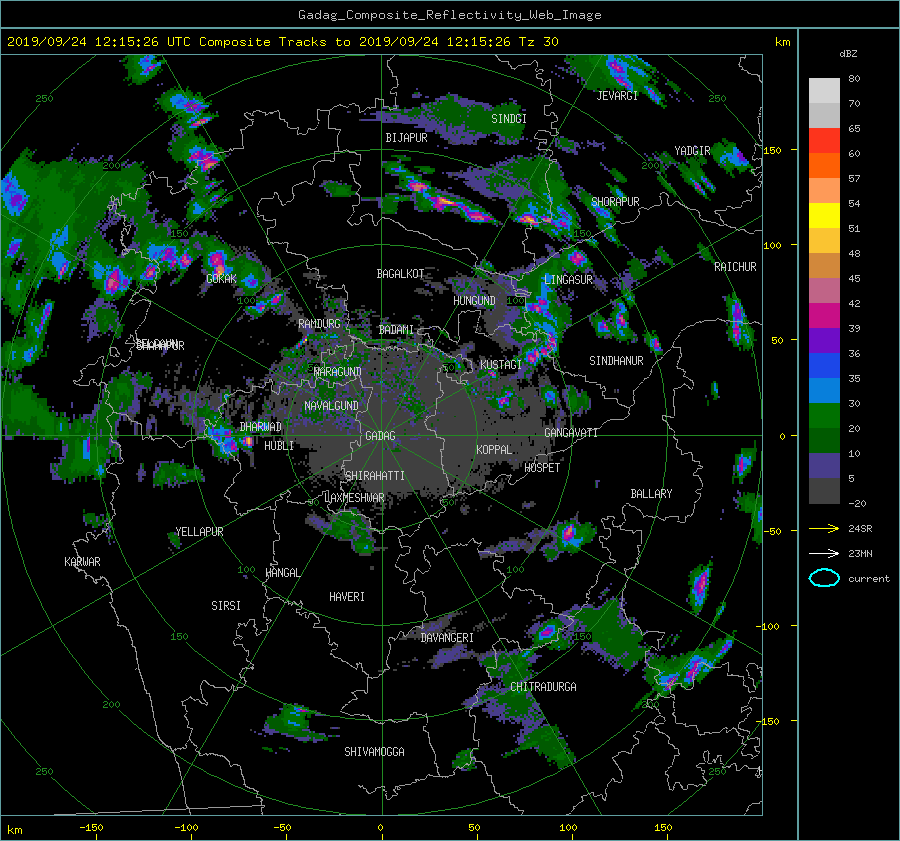This screenshot has height=841, width=900.
Task: Select the 35 dBZ blue swatch
Action: [824, 390]
